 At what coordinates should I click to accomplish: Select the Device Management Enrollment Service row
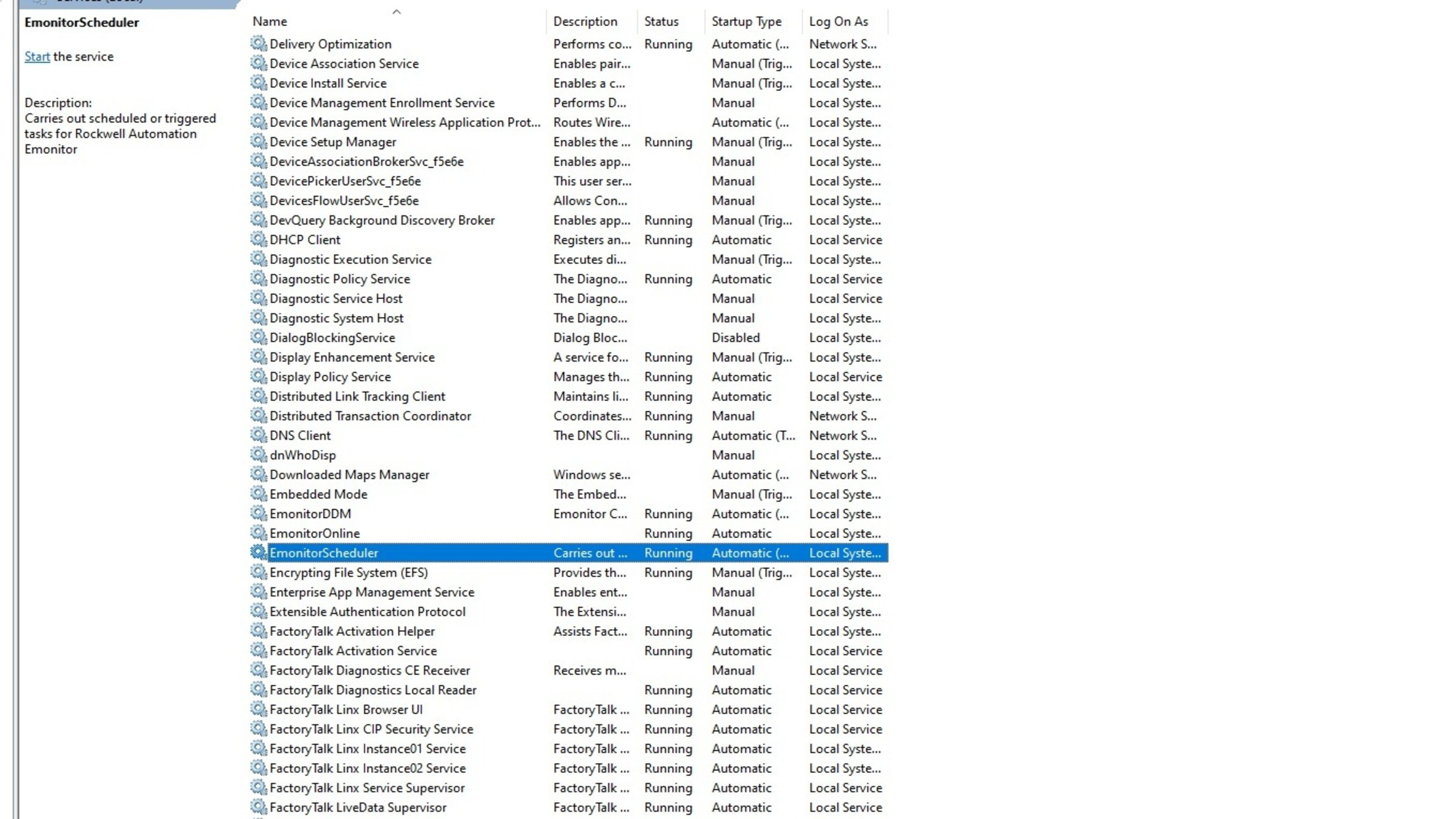[x=568, y=103]
